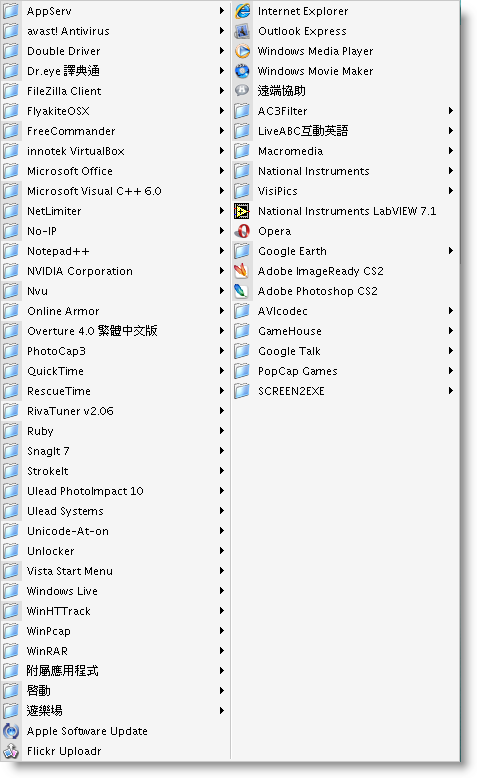Expand the NVIDIA Corporation submenu arrow
Screen dimensions: 477x778
point(222,271)
